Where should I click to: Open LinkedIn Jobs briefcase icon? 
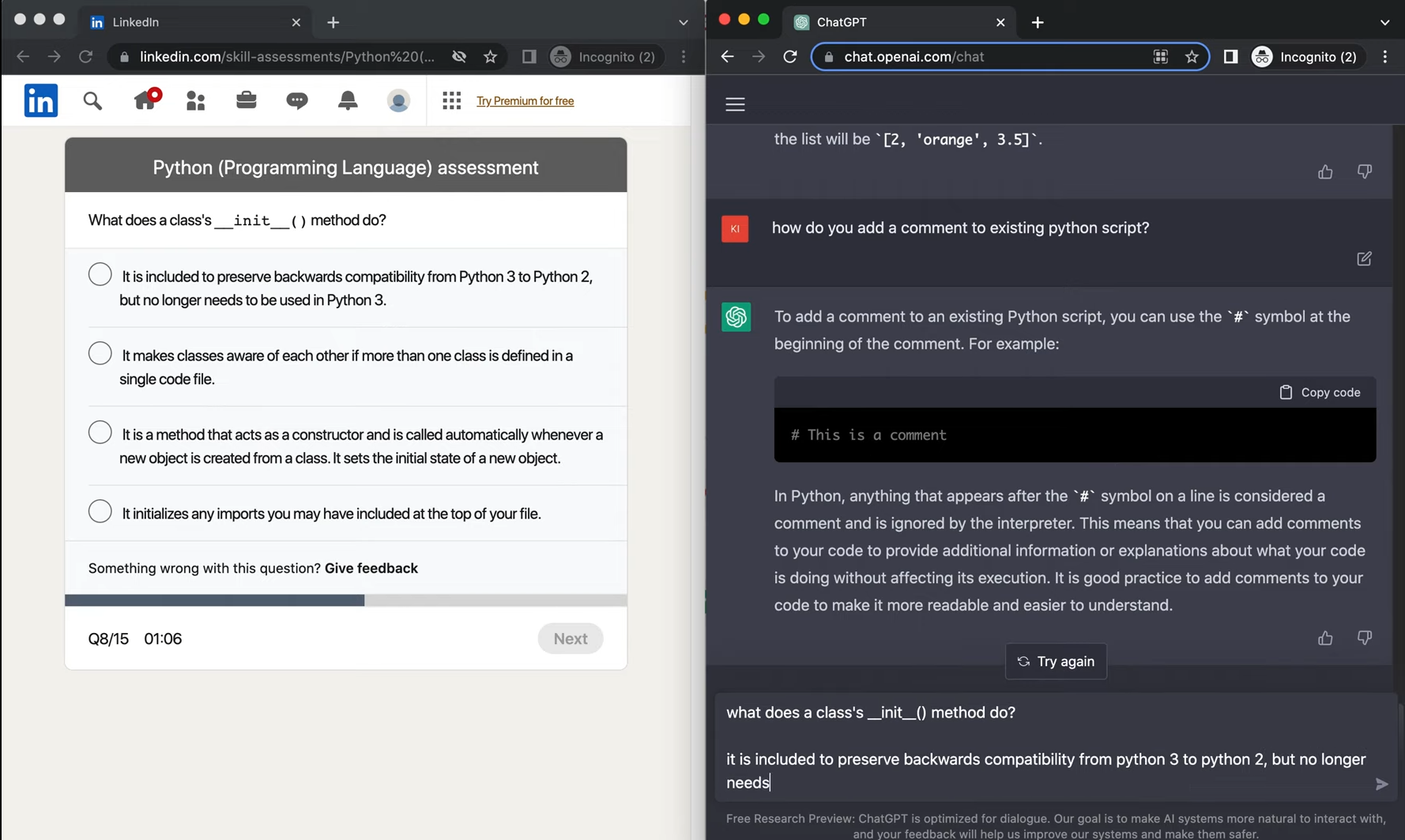[x=247, y=100]
